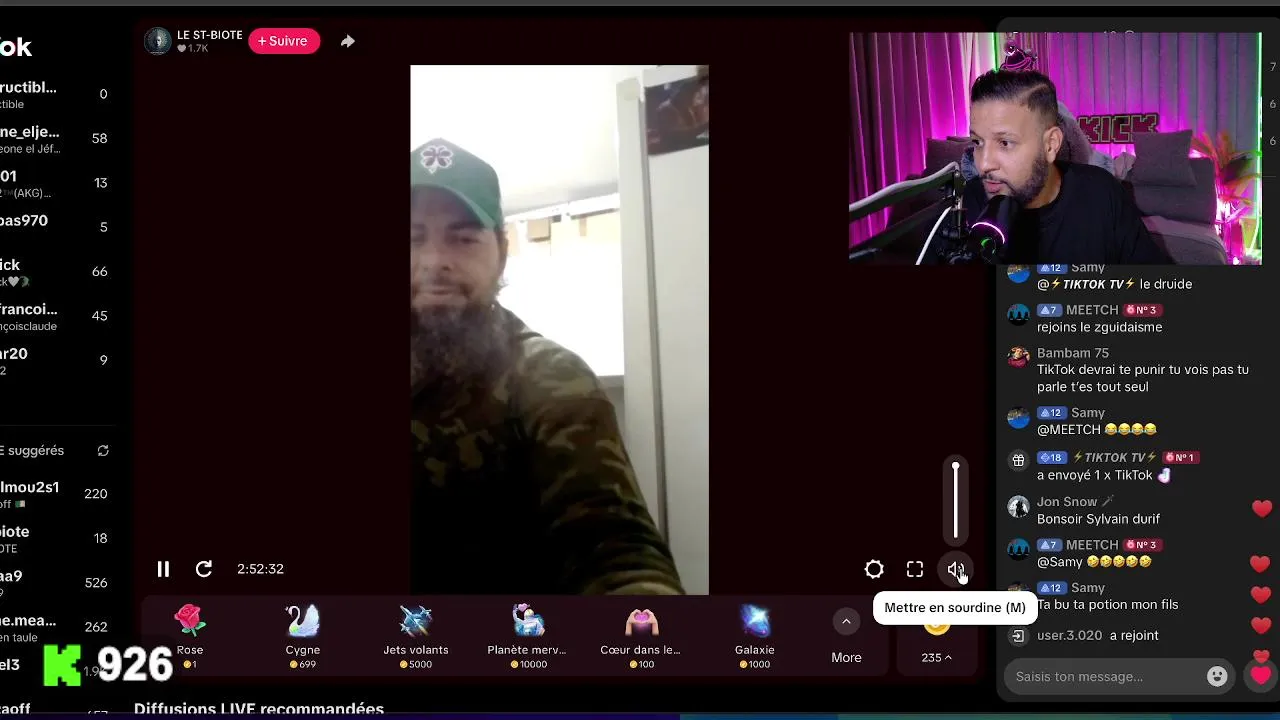Image resolution: width=1280 pixels, height=720 pixels.
Task: Expand the 235 coin balance
Action: pos(937,657)
